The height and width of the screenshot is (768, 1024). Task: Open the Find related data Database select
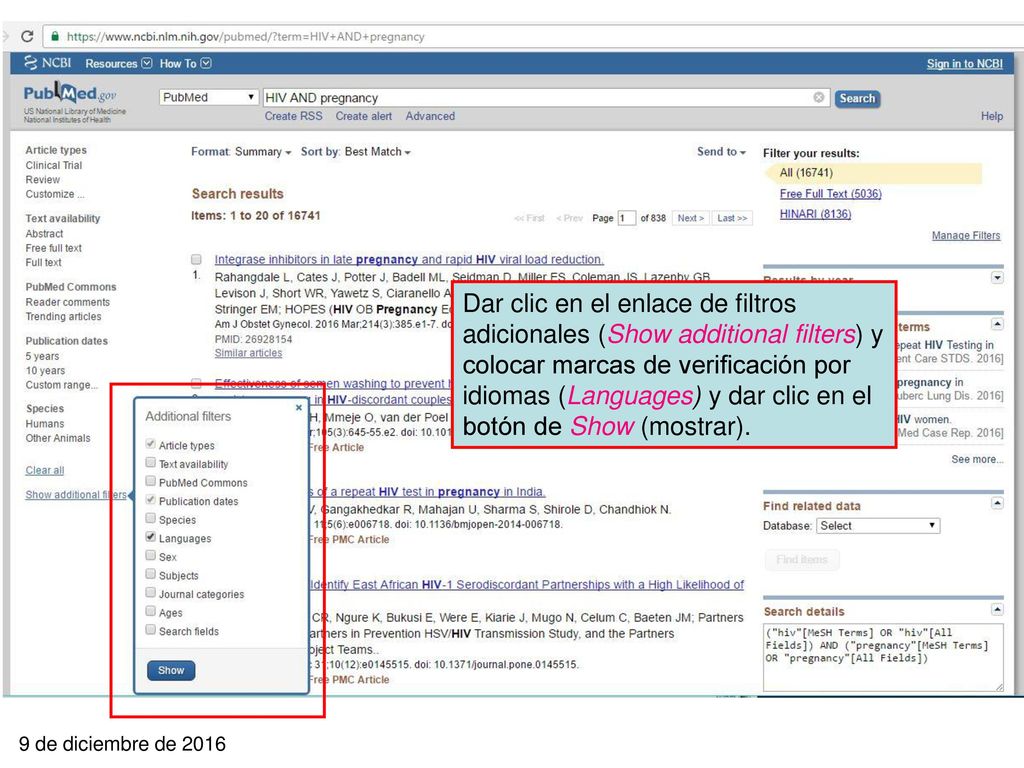[878, 526]
